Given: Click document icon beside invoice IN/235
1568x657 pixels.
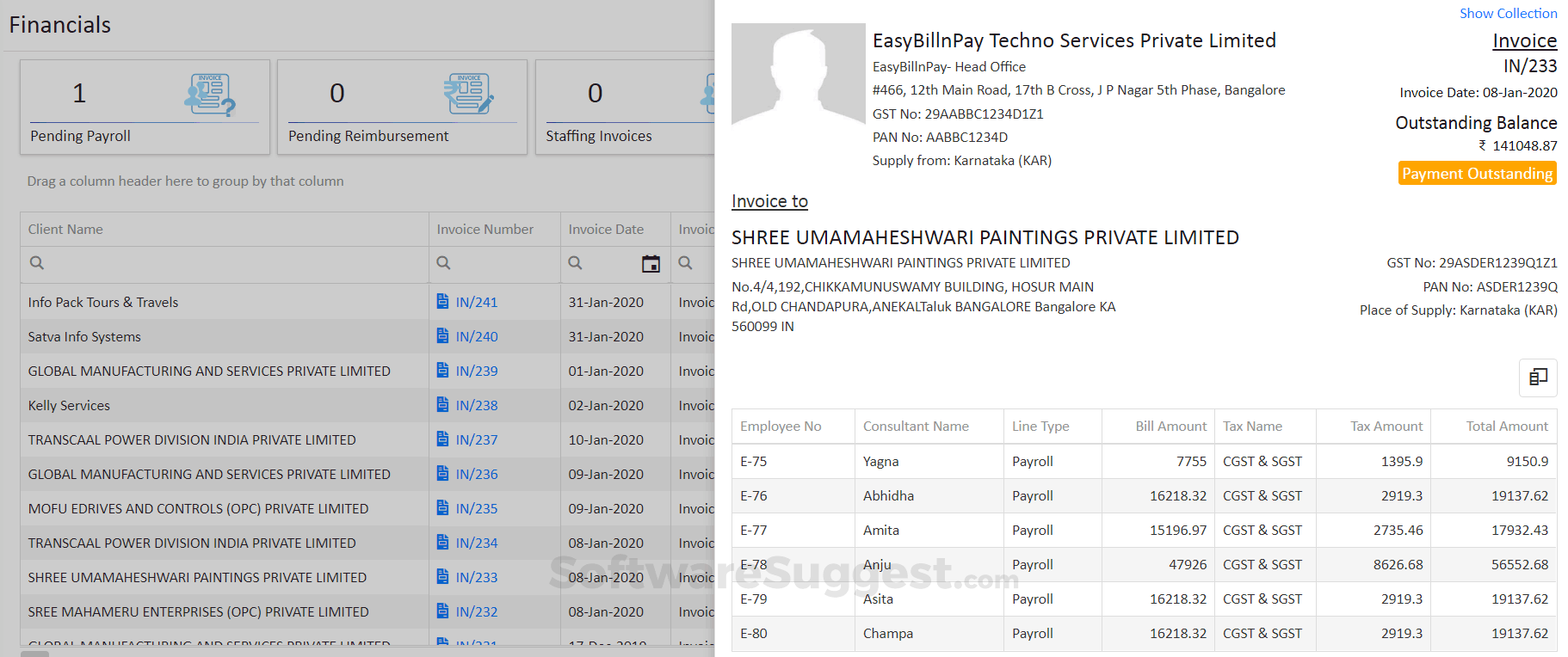Looking at the screenshot, I should (442, 508).
